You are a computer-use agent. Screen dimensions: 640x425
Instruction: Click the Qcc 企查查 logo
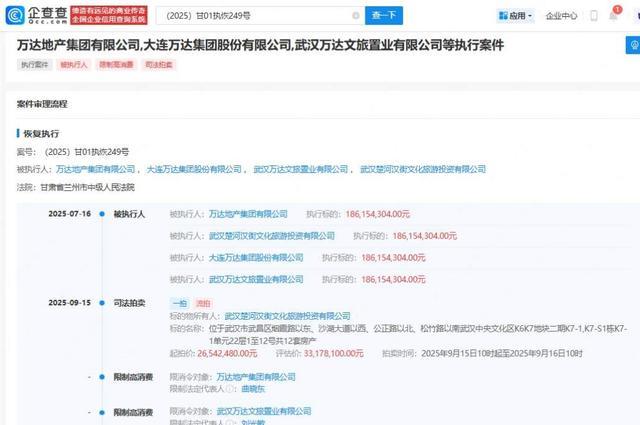tap(36, 16)
